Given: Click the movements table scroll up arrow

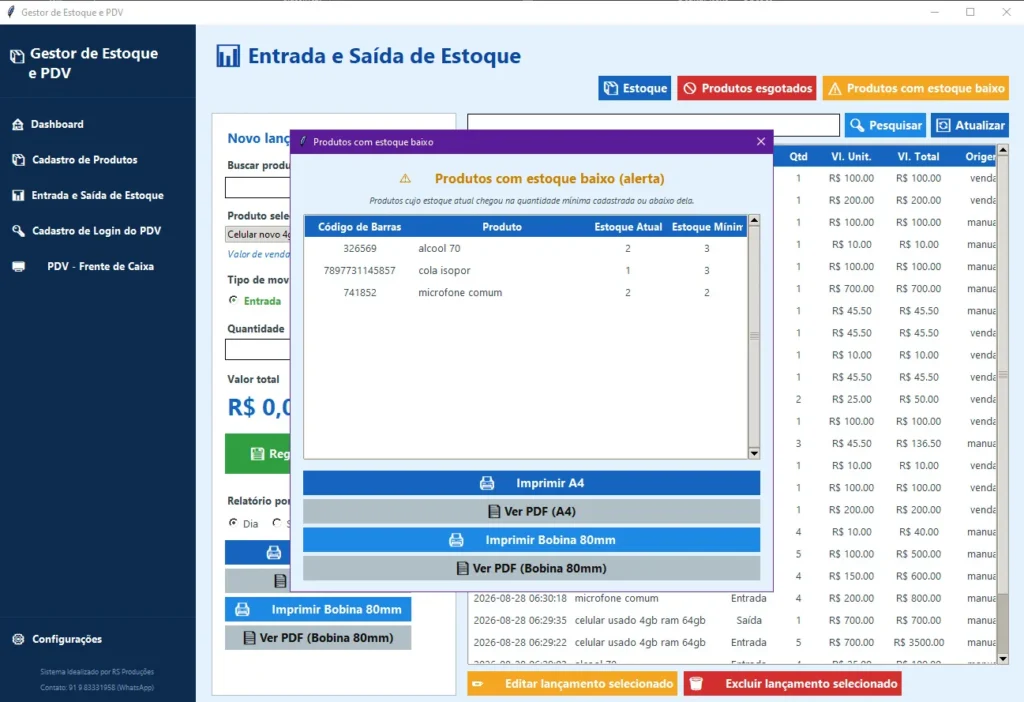Looking at the screenshot, I should coord(1002,151).
